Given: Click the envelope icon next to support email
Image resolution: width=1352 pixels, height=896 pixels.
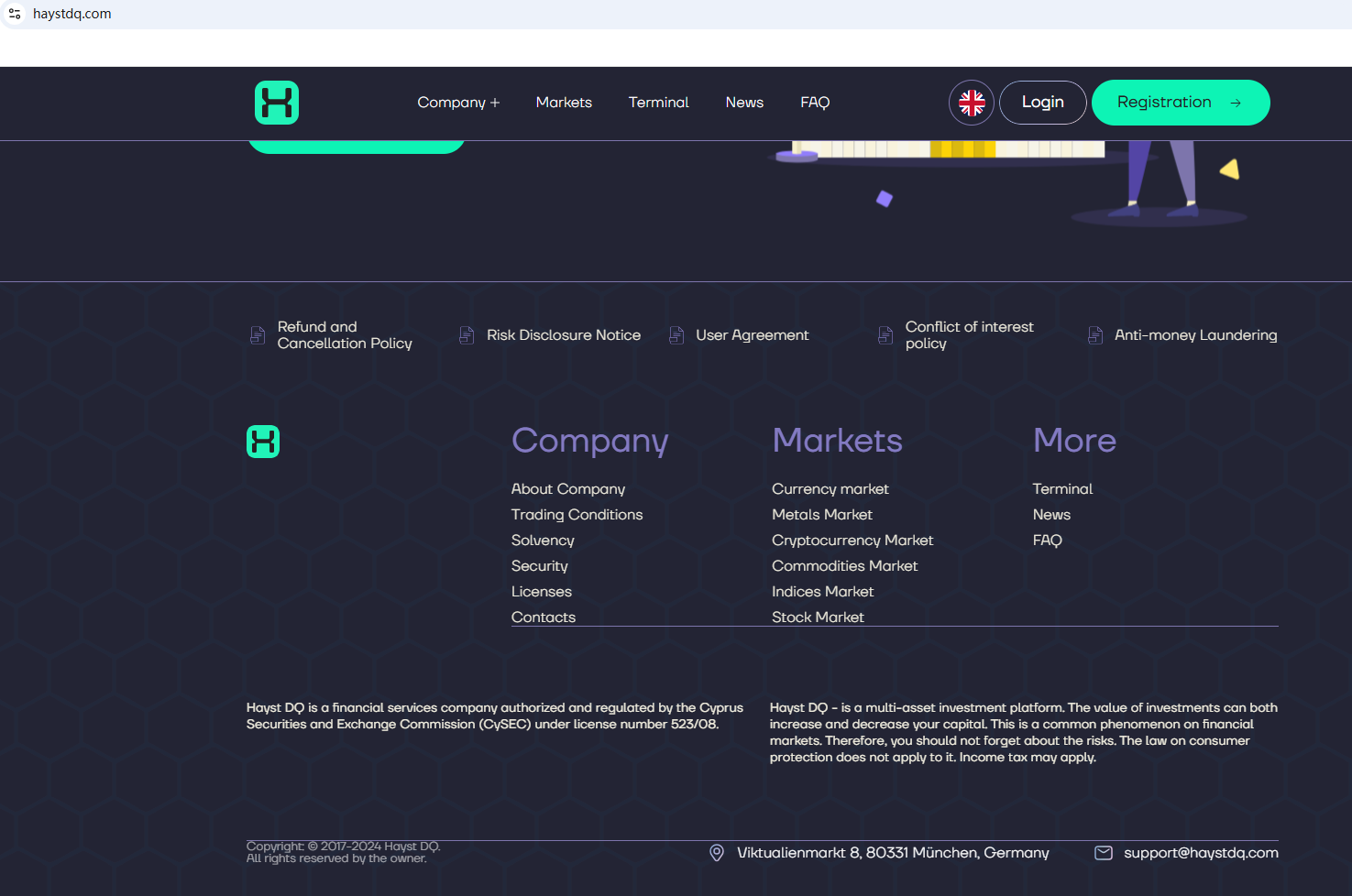Looking at the screenshot, I should (x=1104, y=853).
